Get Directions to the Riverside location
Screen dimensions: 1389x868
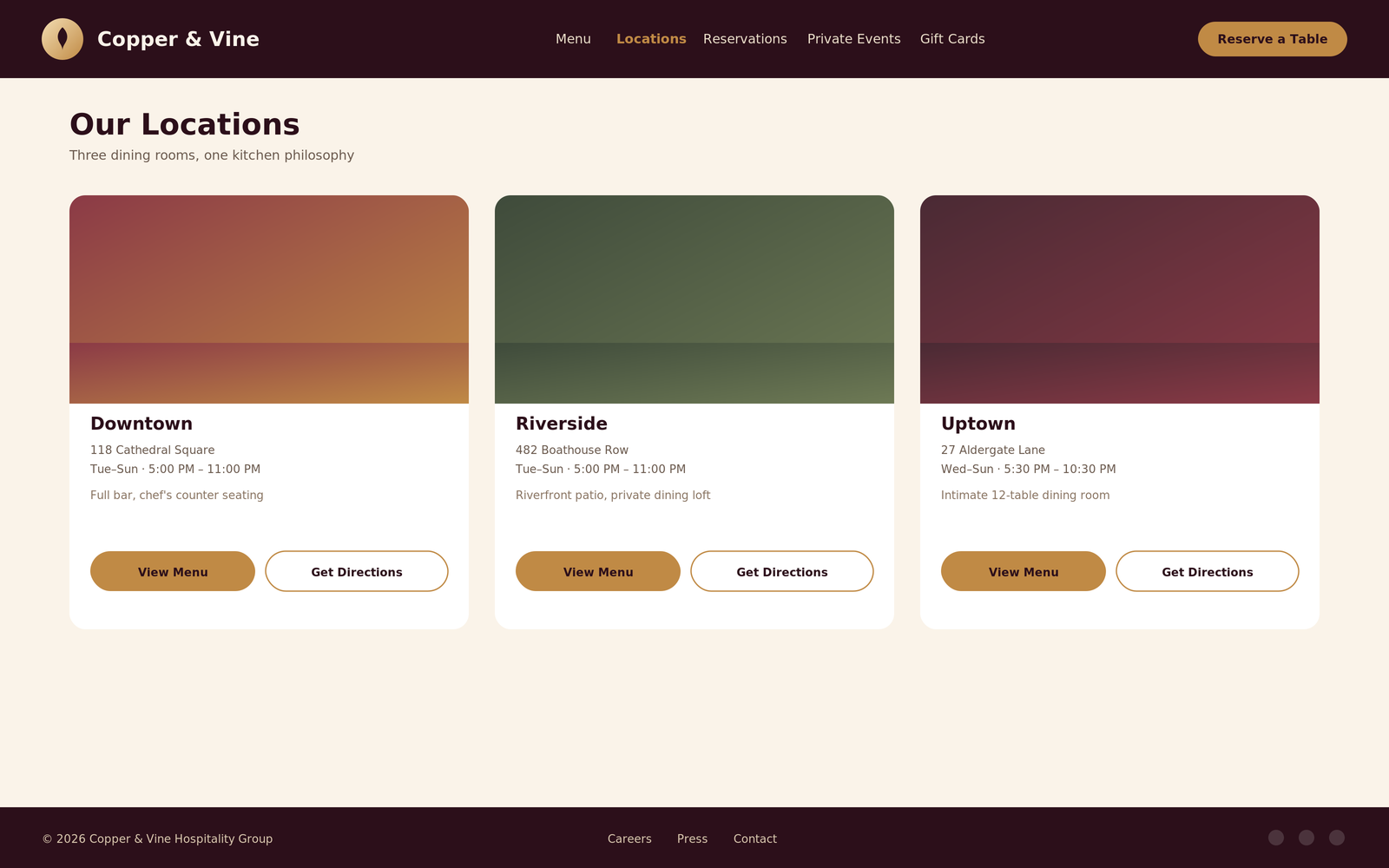[x=782, y=571]
